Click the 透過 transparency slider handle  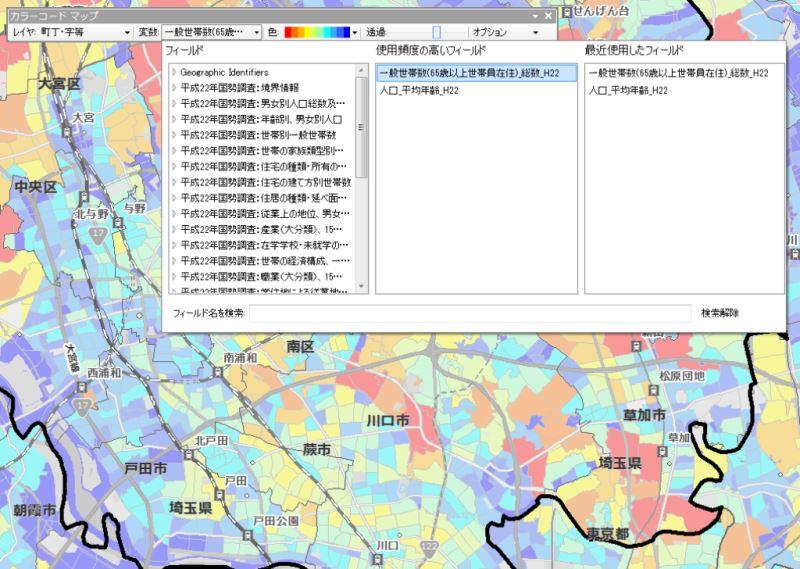point(436,32)
